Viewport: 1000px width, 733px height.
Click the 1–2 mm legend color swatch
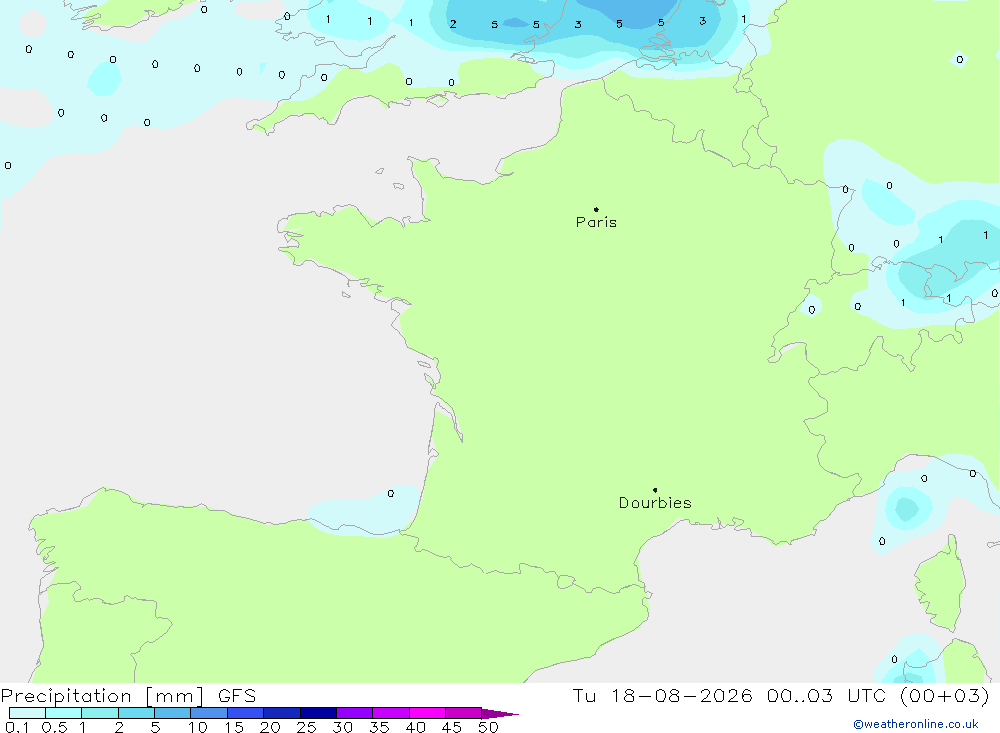[x=100, y=713]
